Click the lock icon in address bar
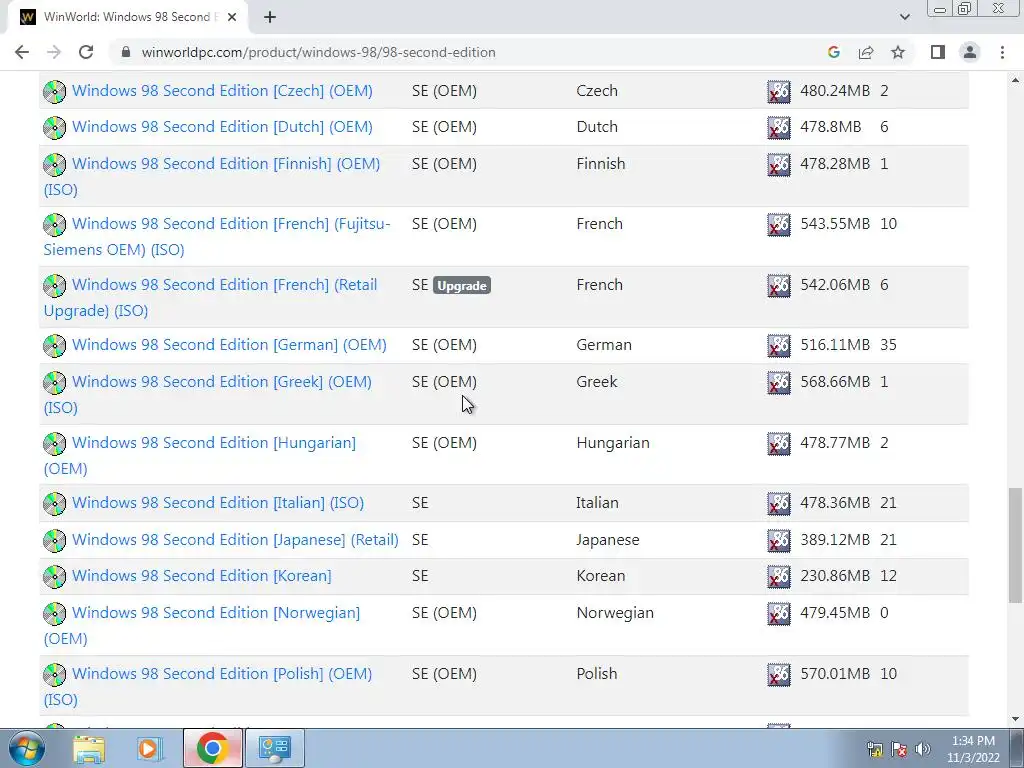Viewport: 1024px width, 768px height. click(126, 52)
